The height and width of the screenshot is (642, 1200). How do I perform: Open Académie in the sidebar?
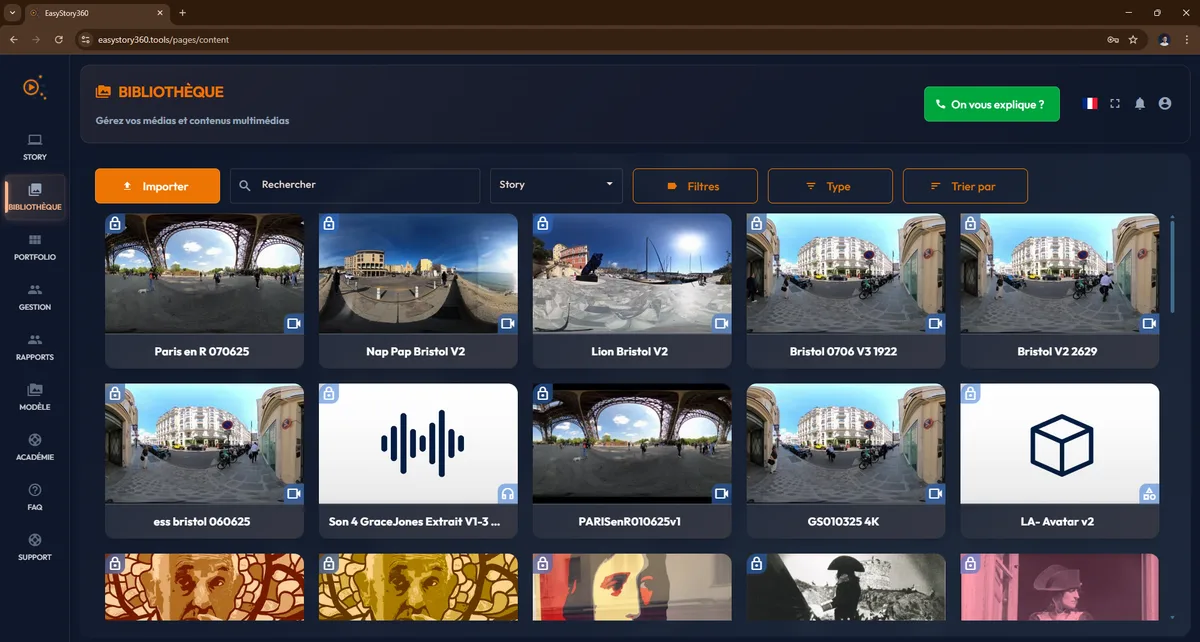pos(35,447)
